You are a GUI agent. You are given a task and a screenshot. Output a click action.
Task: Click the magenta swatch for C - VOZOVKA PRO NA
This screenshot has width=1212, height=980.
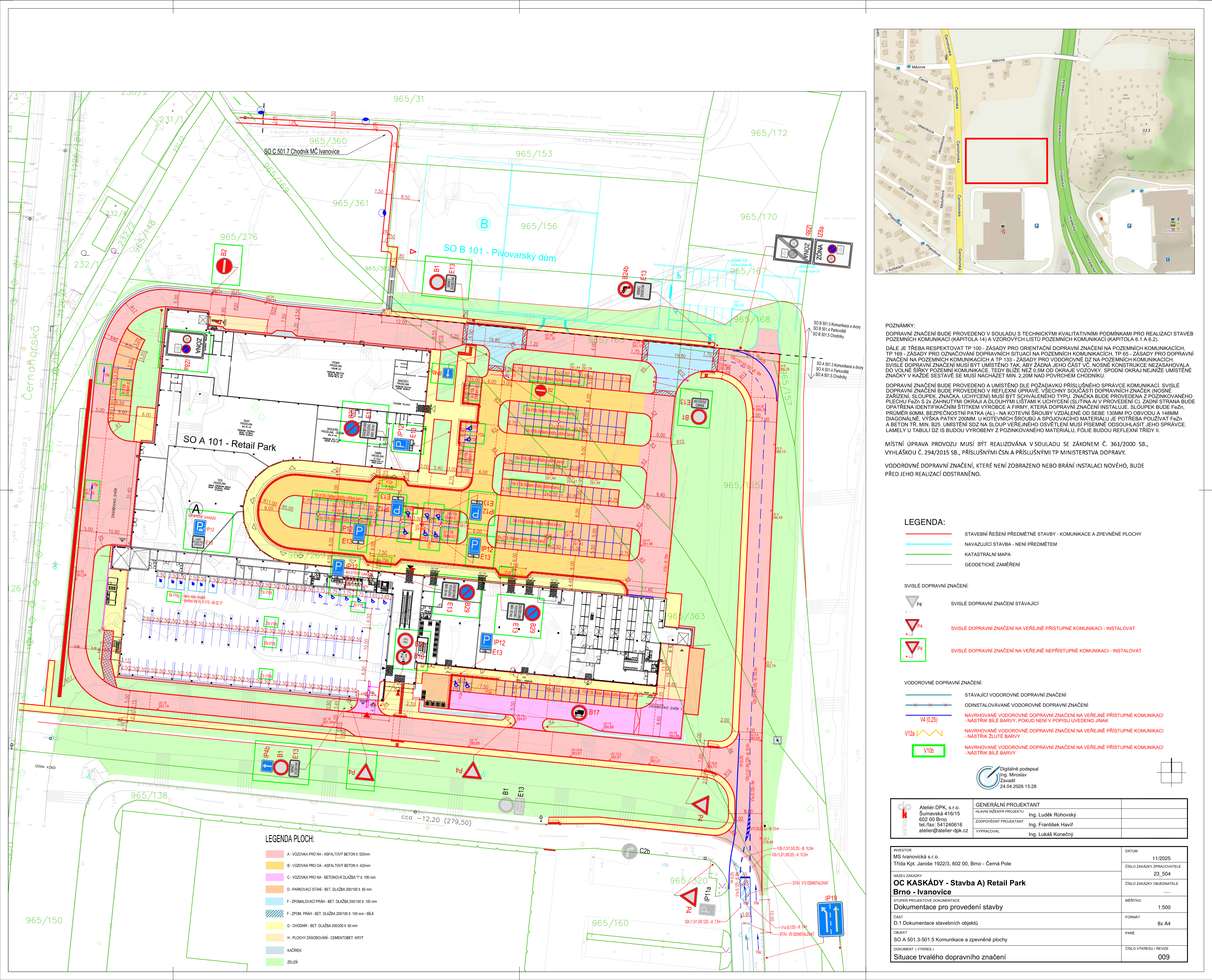click(x=274, y=877)
